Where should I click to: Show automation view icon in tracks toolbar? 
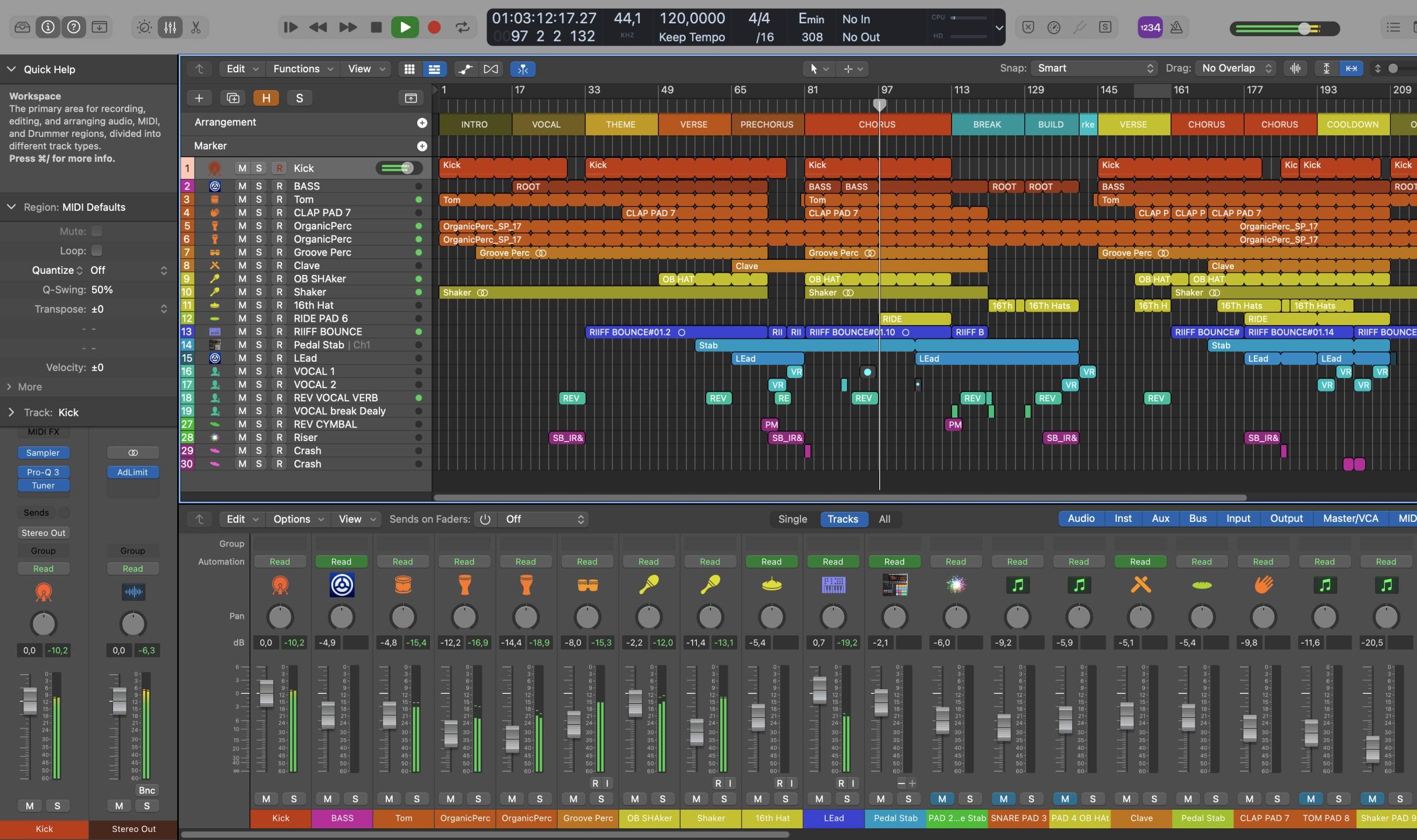pos(465,69)
